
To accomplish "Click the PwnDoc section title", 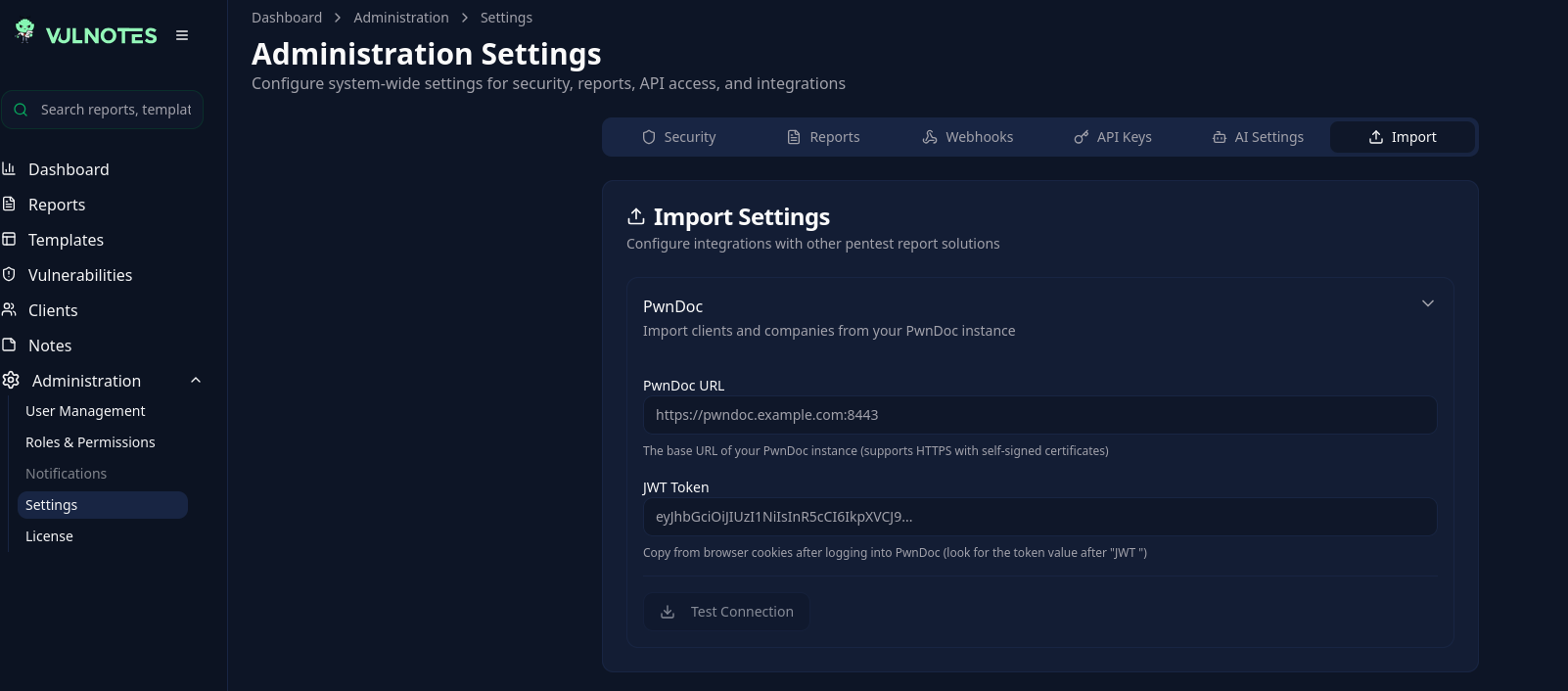I will 672,306.
